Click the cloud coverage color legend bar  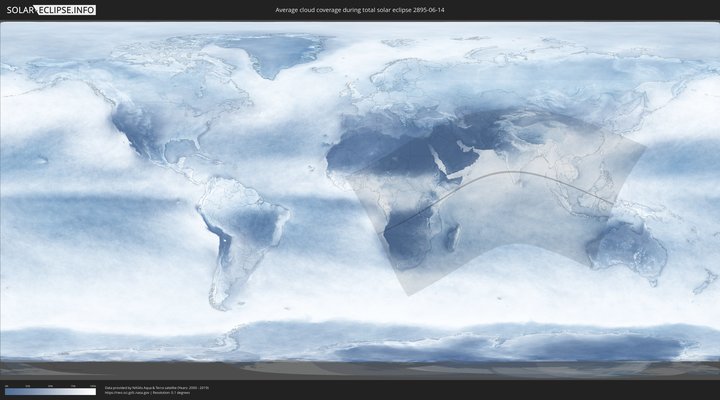(x=50, y=391)
